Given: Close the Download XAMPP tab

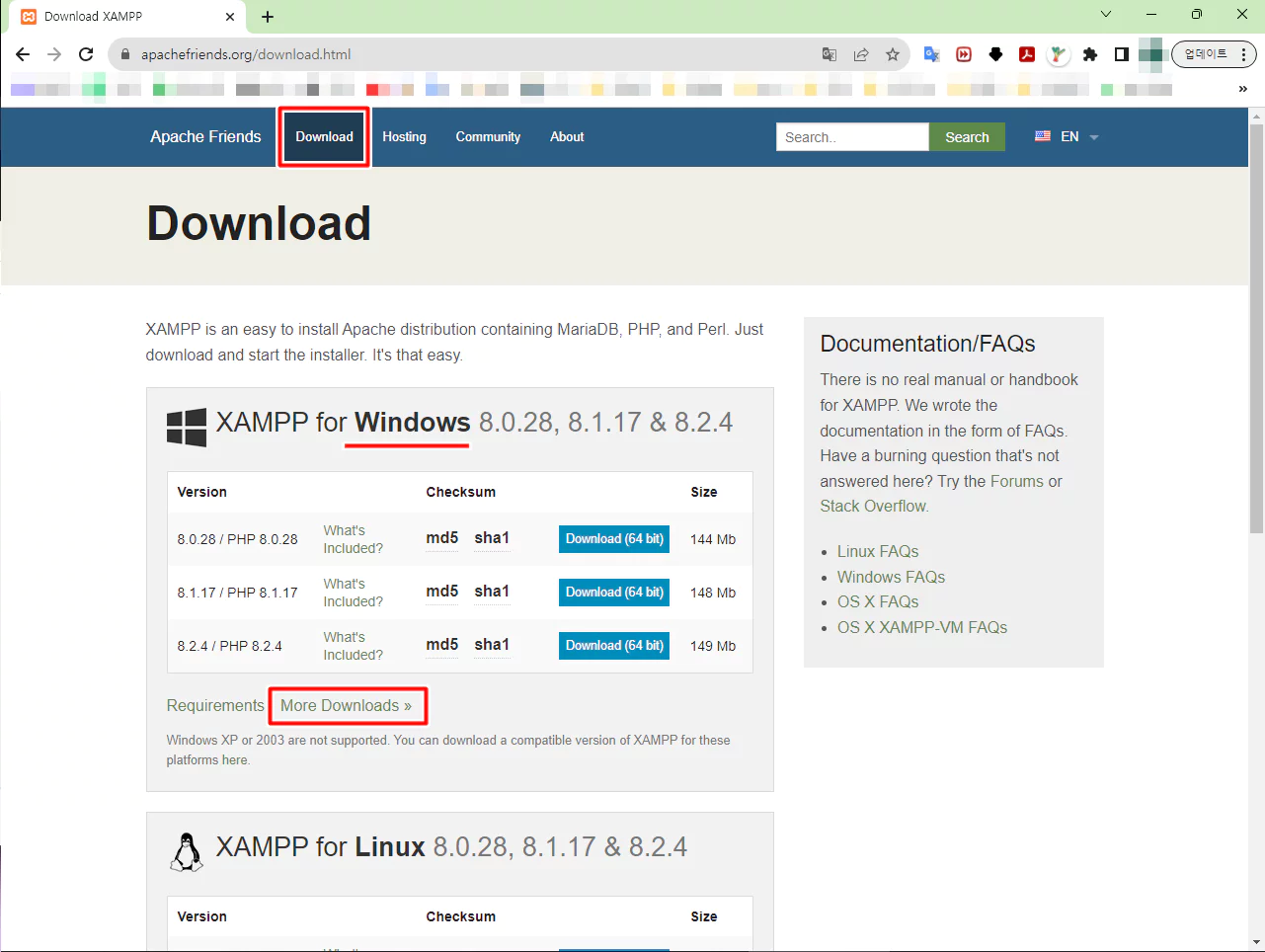Looking at the screenshot, I should 230,17.
